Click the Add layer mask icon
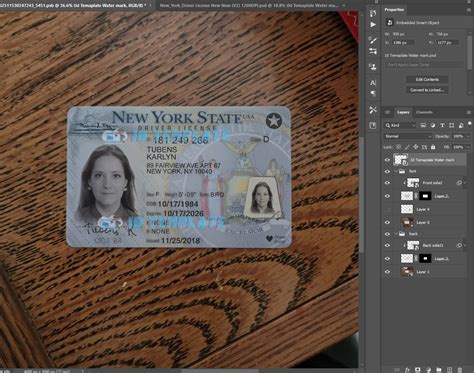The height and width of the screenshot is (373, 474). (x=418, y=370)
